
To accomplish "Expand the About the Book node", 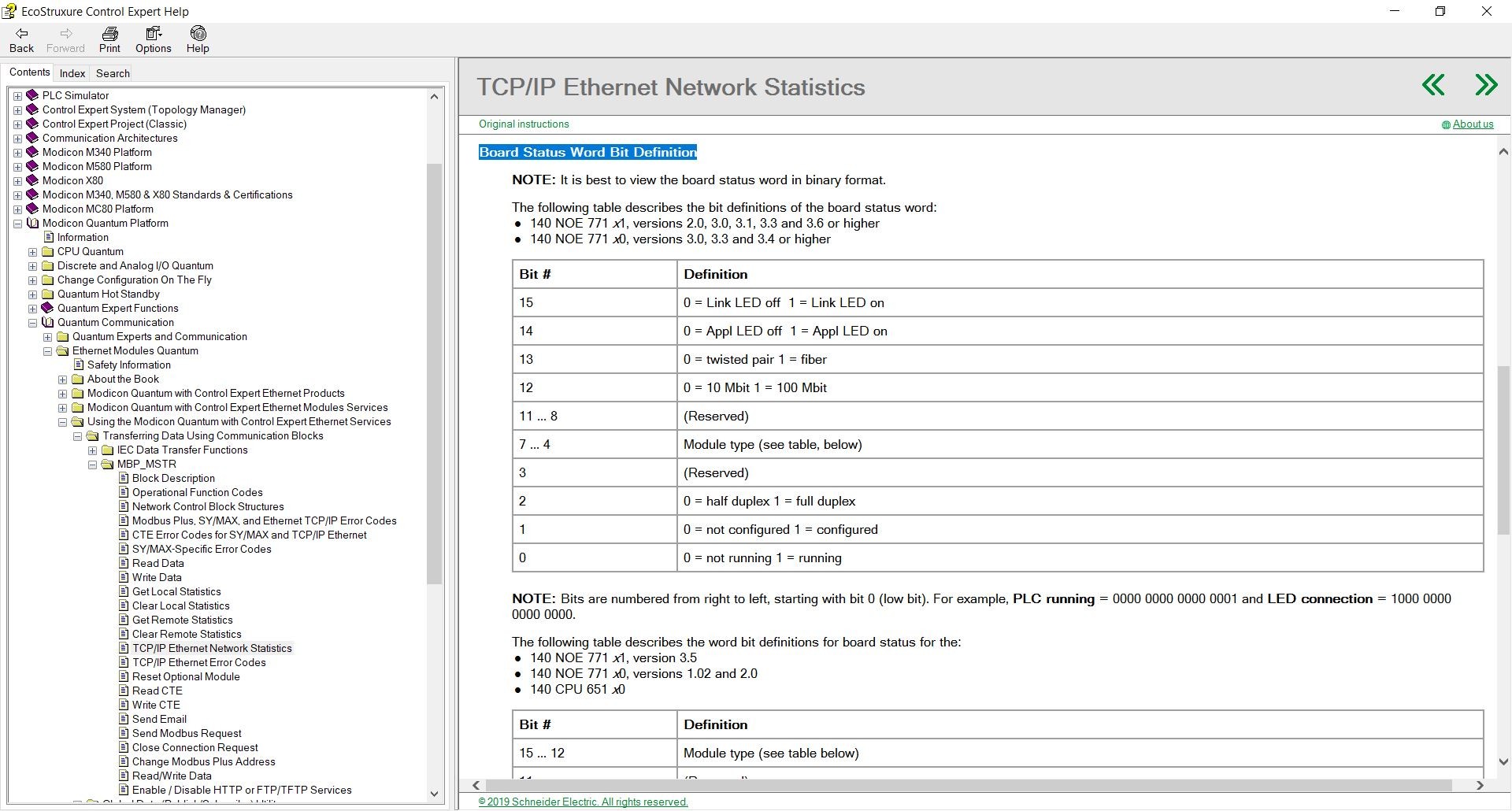I will click(x=62, y=380).
